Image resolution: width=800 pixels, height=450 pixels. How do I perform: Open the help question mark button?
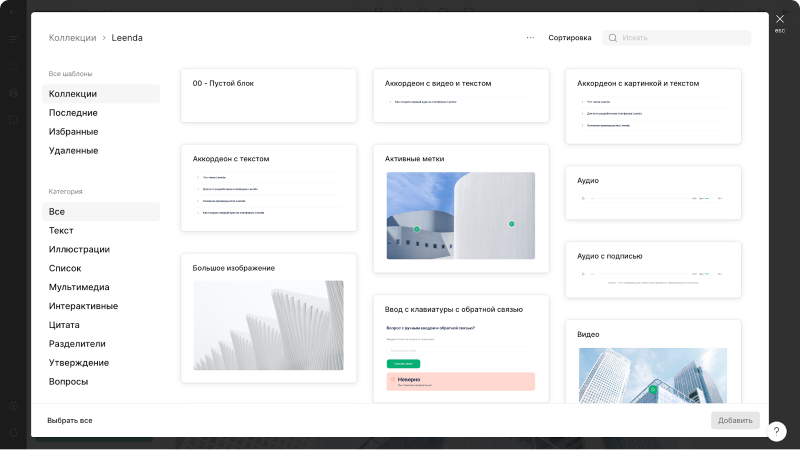pos(777,431)
